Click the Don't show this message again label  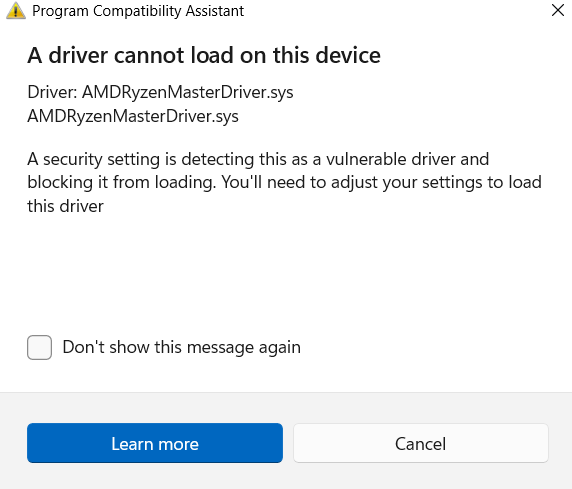pos(181,347)
